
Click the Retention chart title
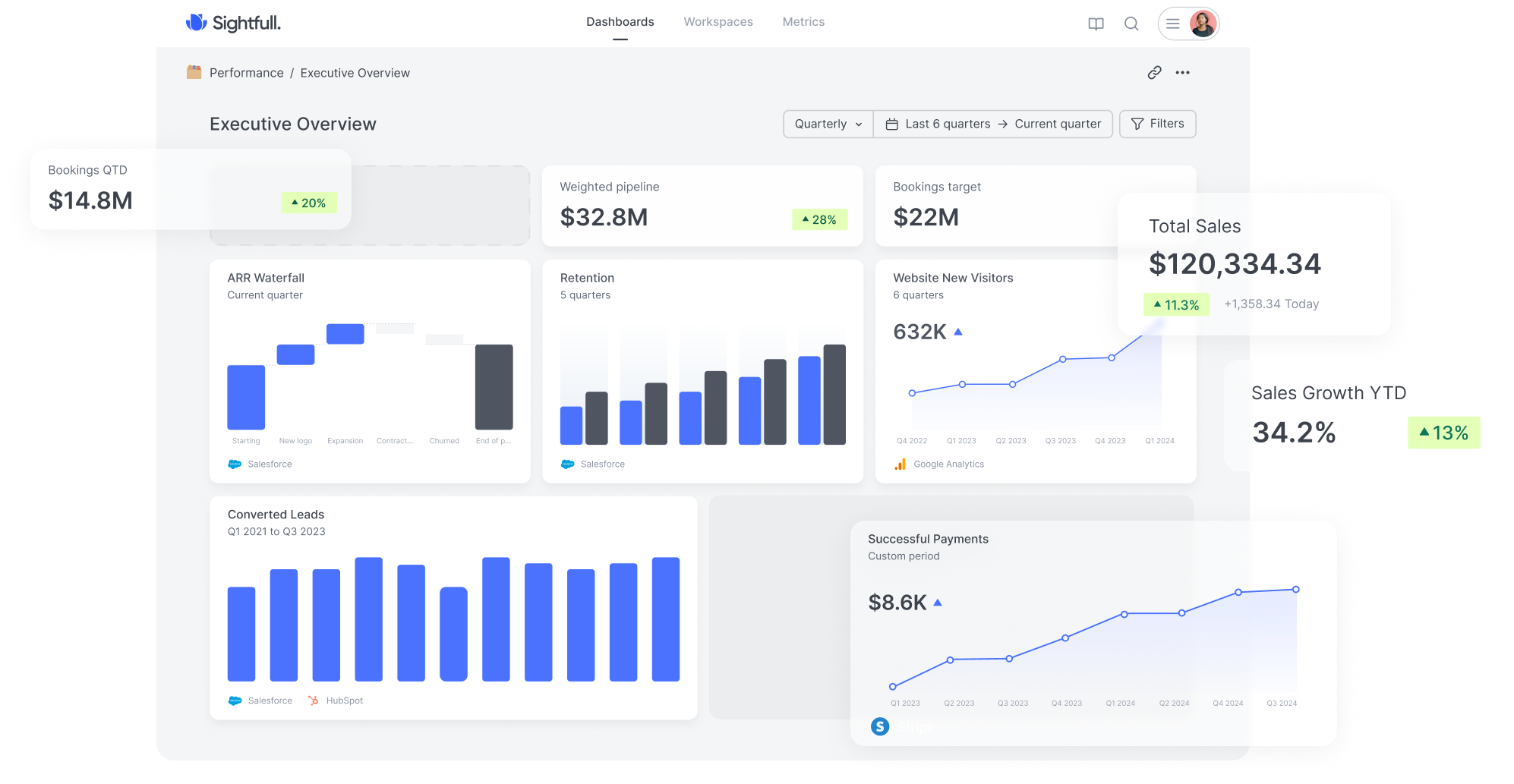click(x=587, y=278)
